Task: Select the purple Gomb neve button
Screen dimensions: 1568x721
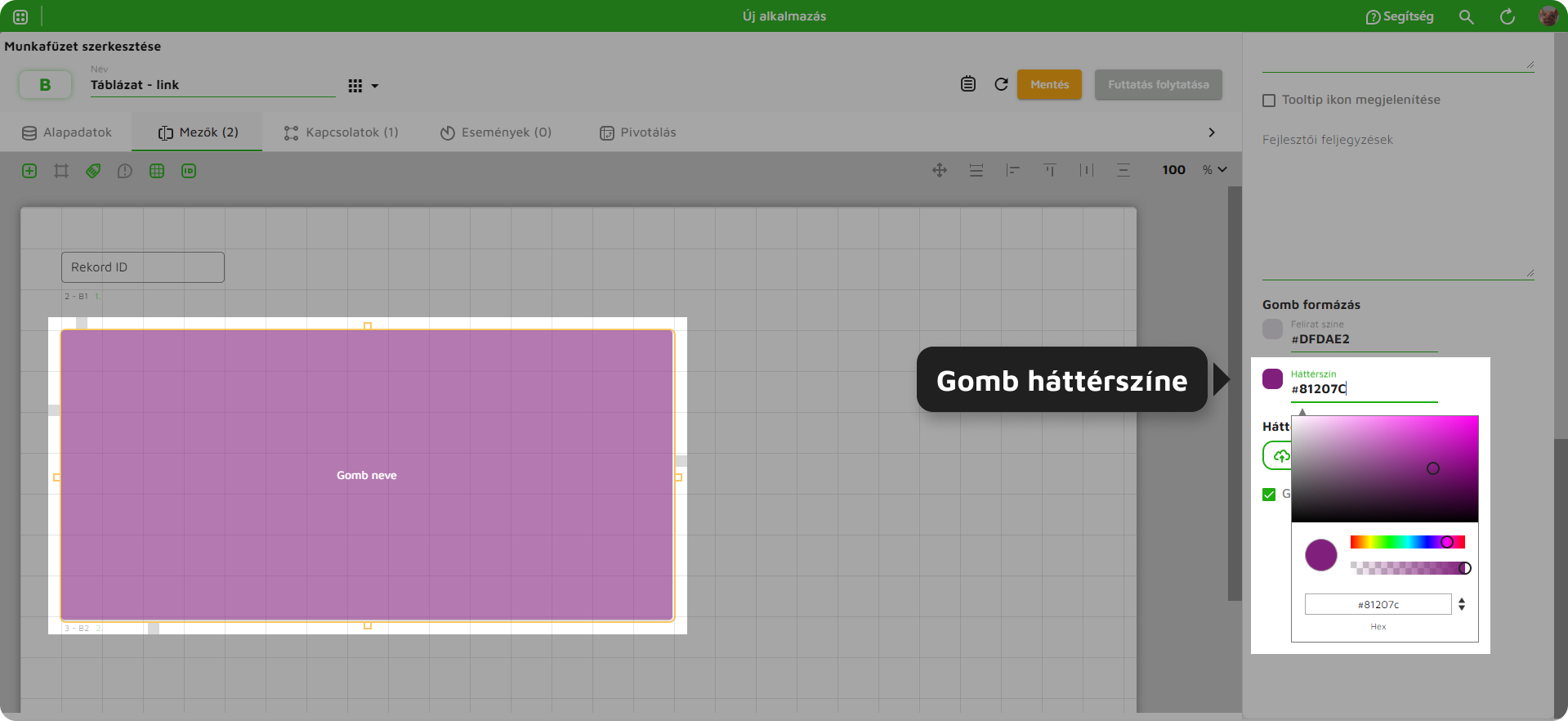Action: coord(367,475)
